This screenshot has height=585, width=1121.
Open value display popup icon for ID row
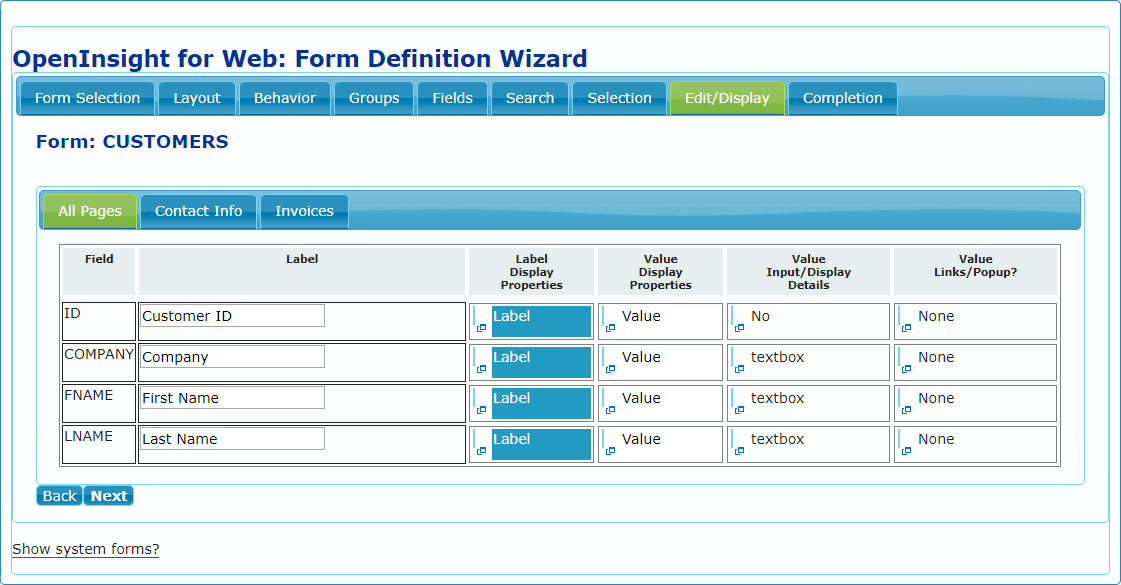coord(610,328)
